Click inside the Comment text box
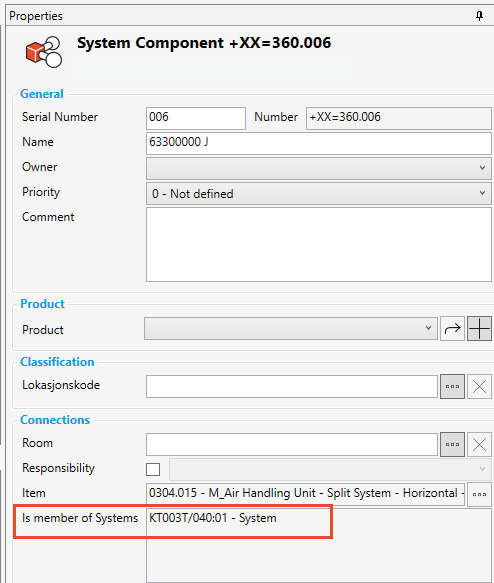 pos(319,244)
